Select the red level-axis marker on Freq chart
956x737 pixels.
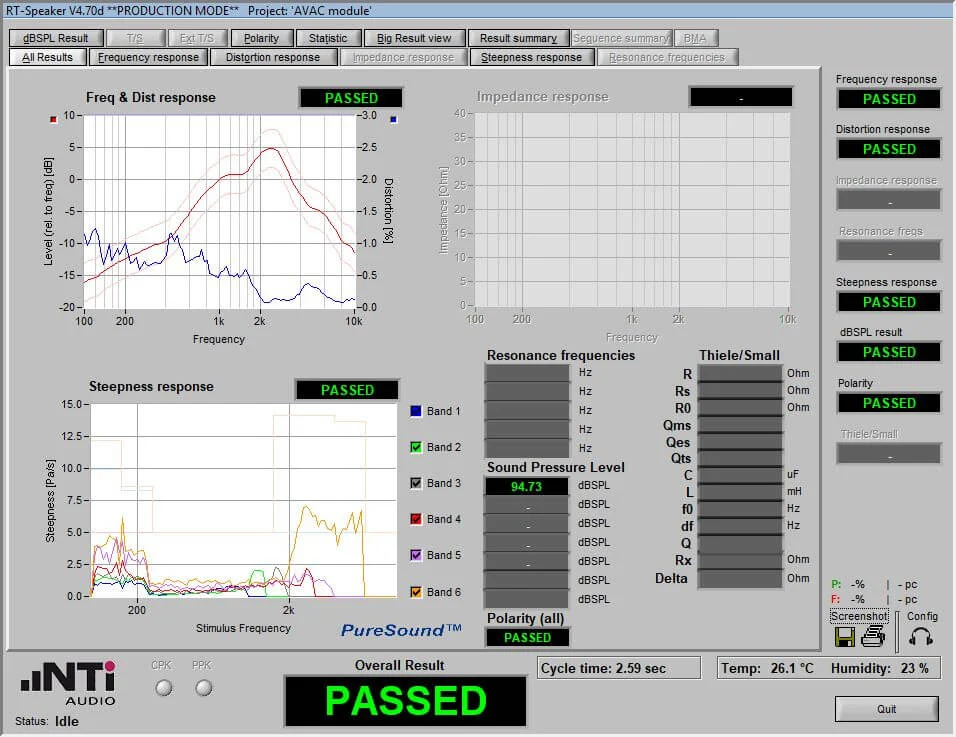tap(54, 118)
